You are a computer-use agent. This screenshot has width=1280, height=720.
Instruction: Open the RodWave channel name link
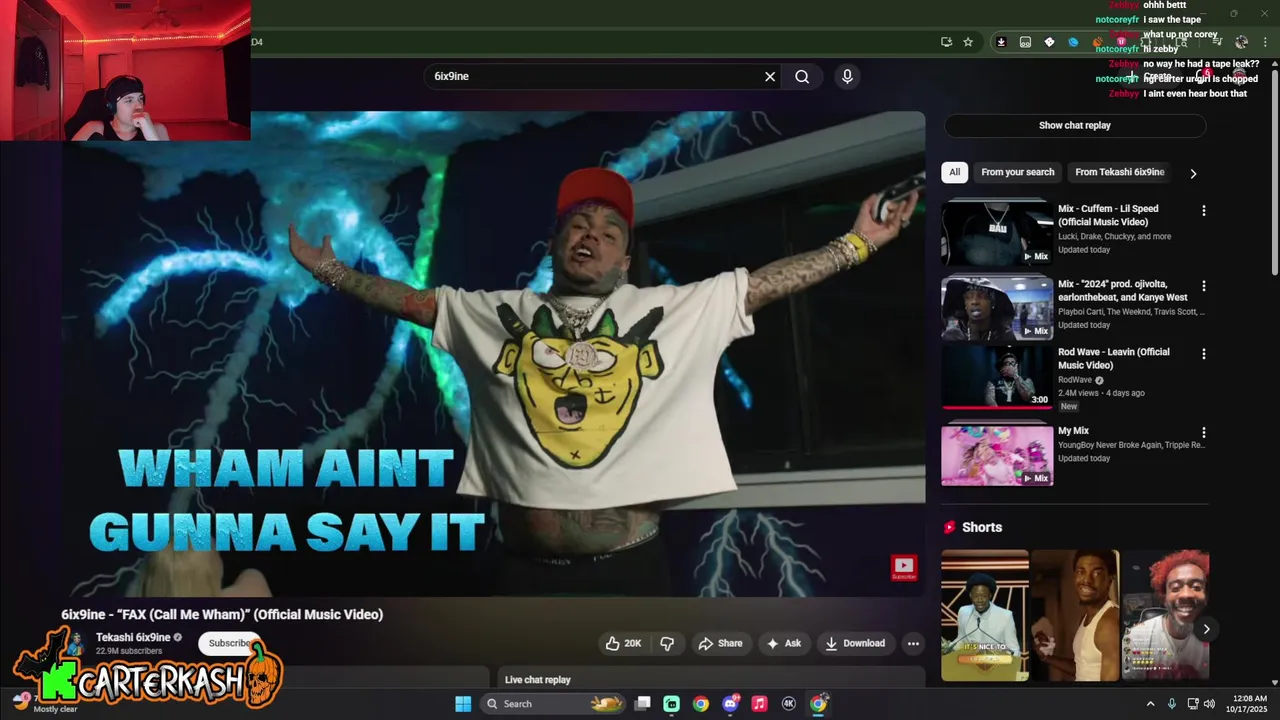pyautogui.click(x=1075, y=380)
